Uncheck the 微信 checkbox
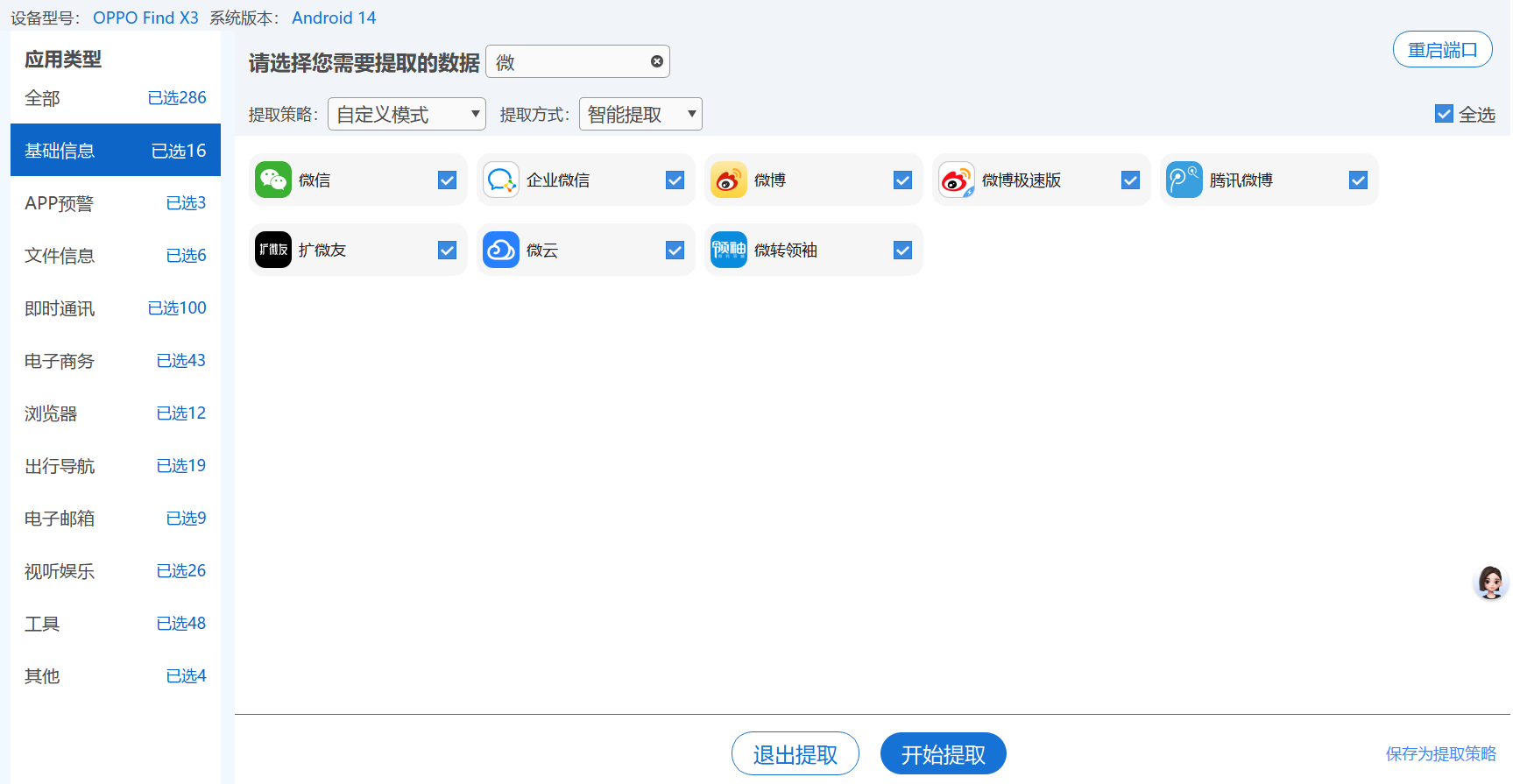 click(447, 180)
